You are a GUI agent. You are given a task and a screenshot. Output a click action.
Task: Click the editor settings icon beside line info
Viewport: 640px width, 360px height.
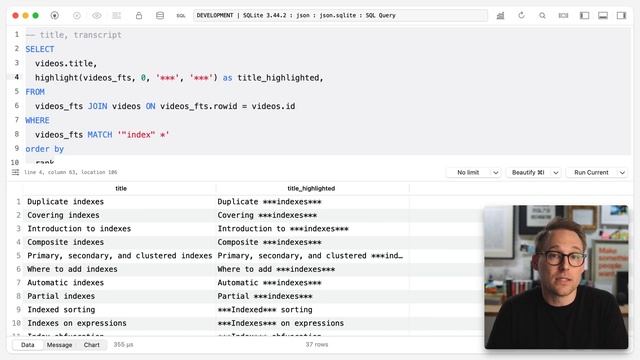click(x=16, y=172)
